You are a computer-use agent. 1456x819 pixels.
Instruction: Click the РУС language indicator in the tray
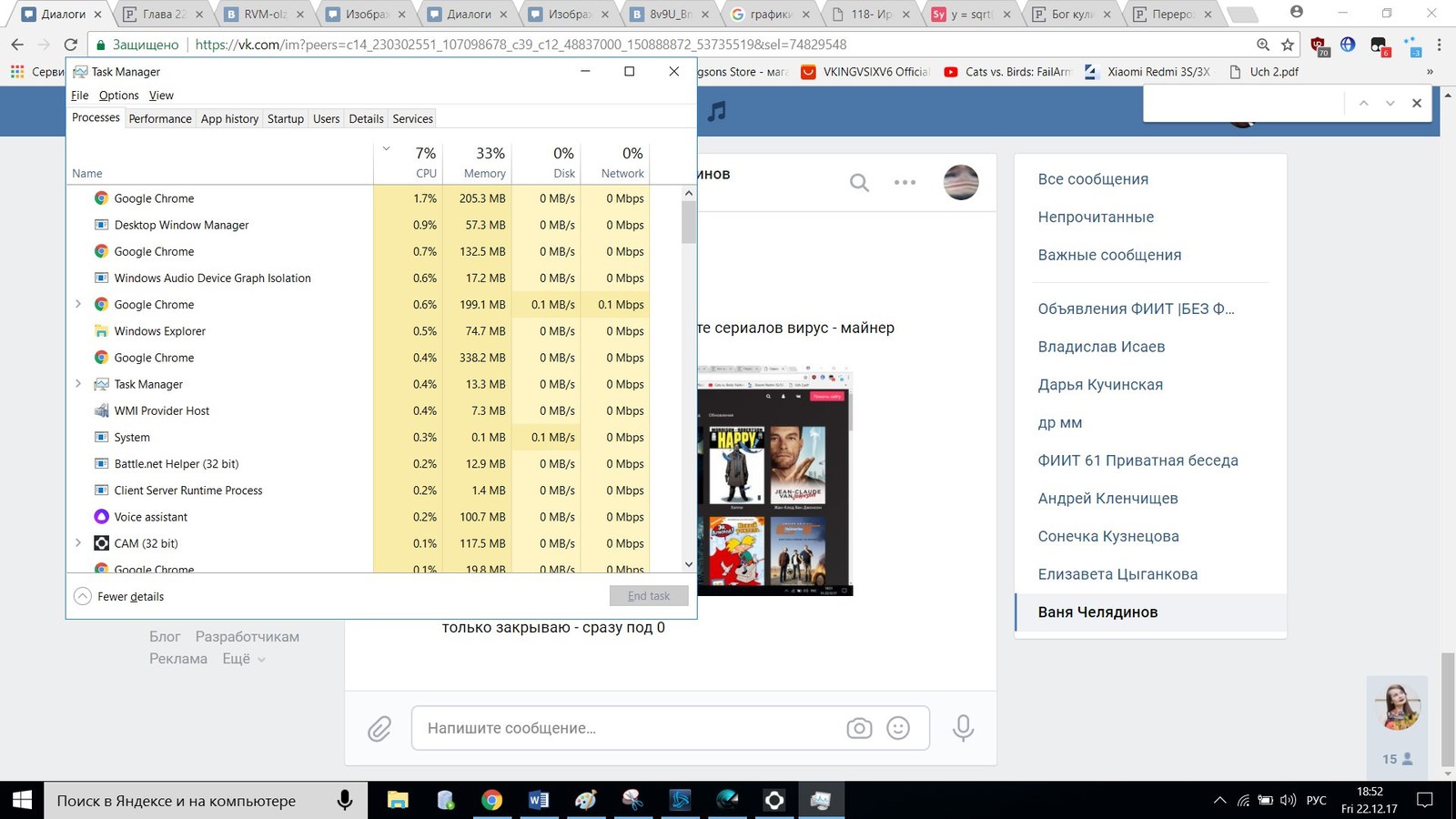[1316, 801]
